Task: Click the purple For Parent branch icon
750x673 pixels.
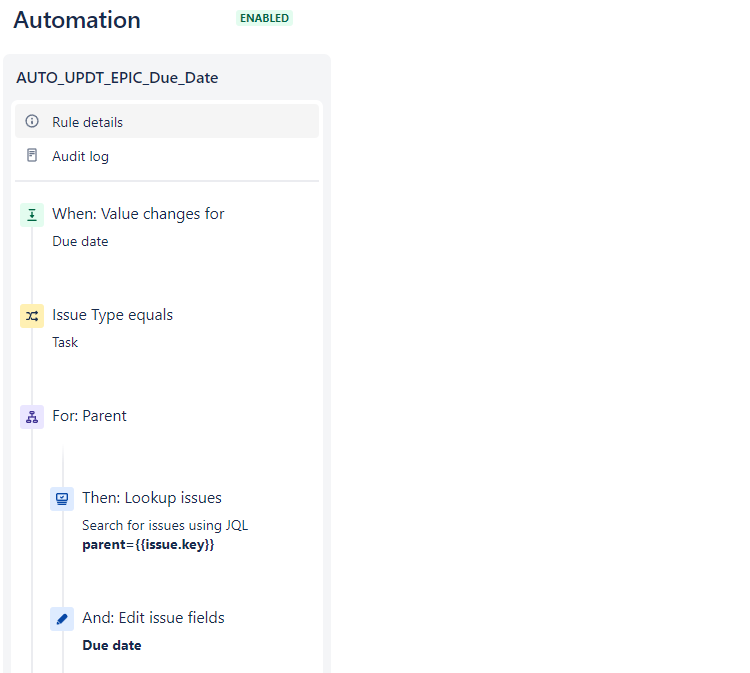Action: pyautogui.click(x=32, y=417)
